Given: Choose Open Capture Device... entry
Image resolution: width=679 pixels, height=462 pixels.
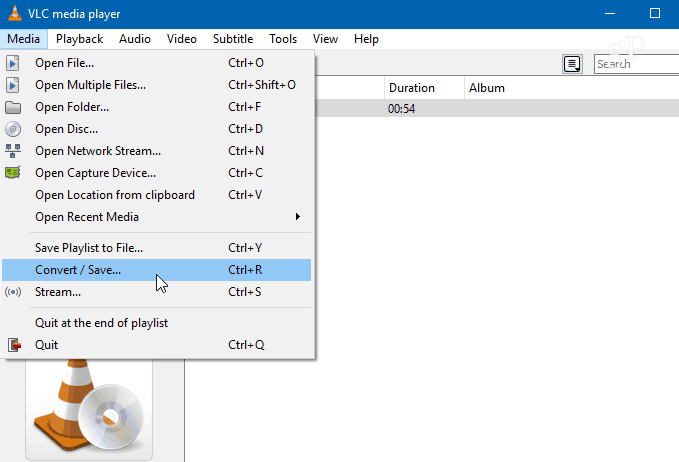Looking at the screenshot, I should coord(157,173).
